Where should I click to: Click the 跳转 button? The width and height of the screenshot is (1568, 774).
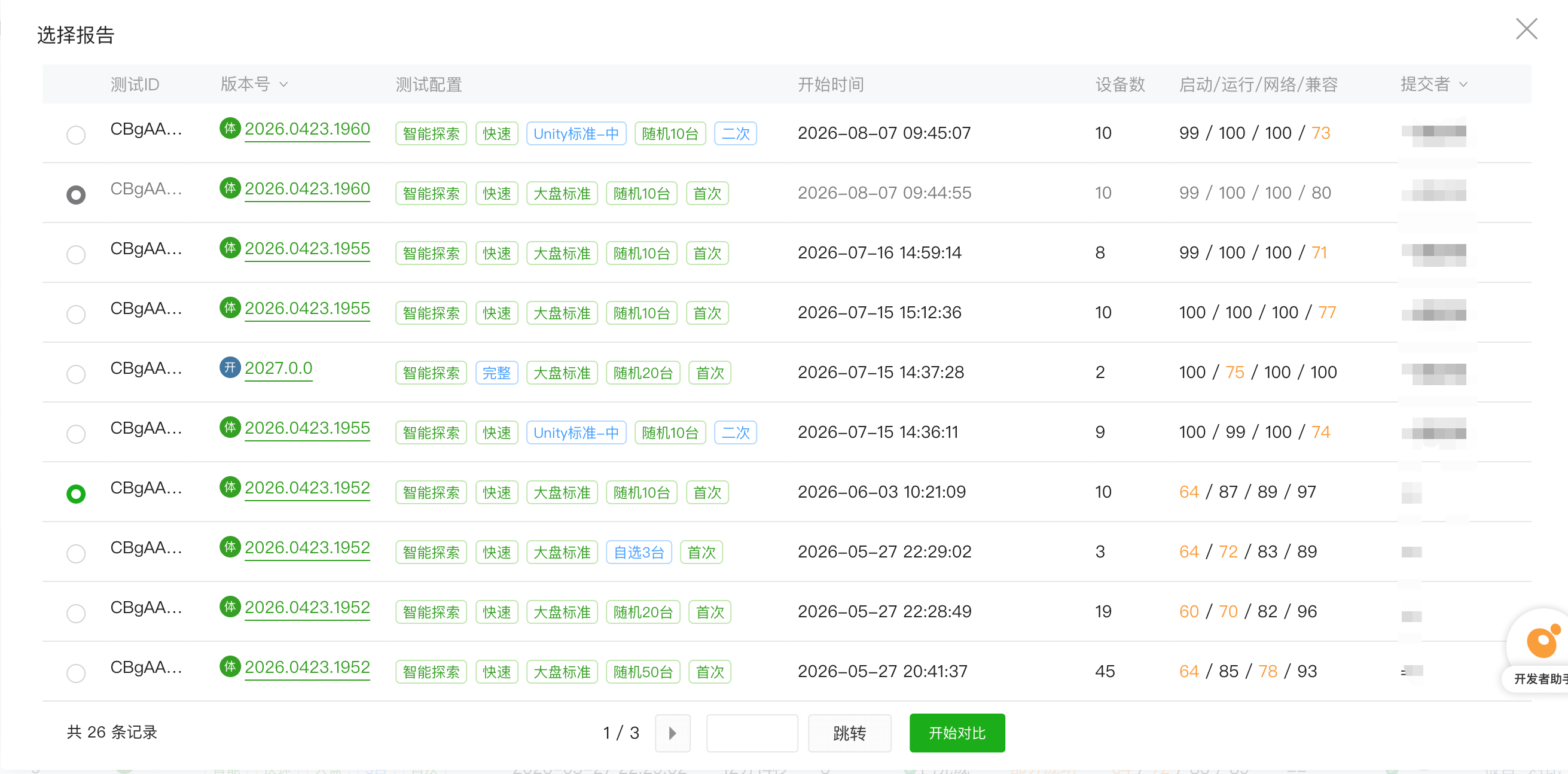(850, 733)
